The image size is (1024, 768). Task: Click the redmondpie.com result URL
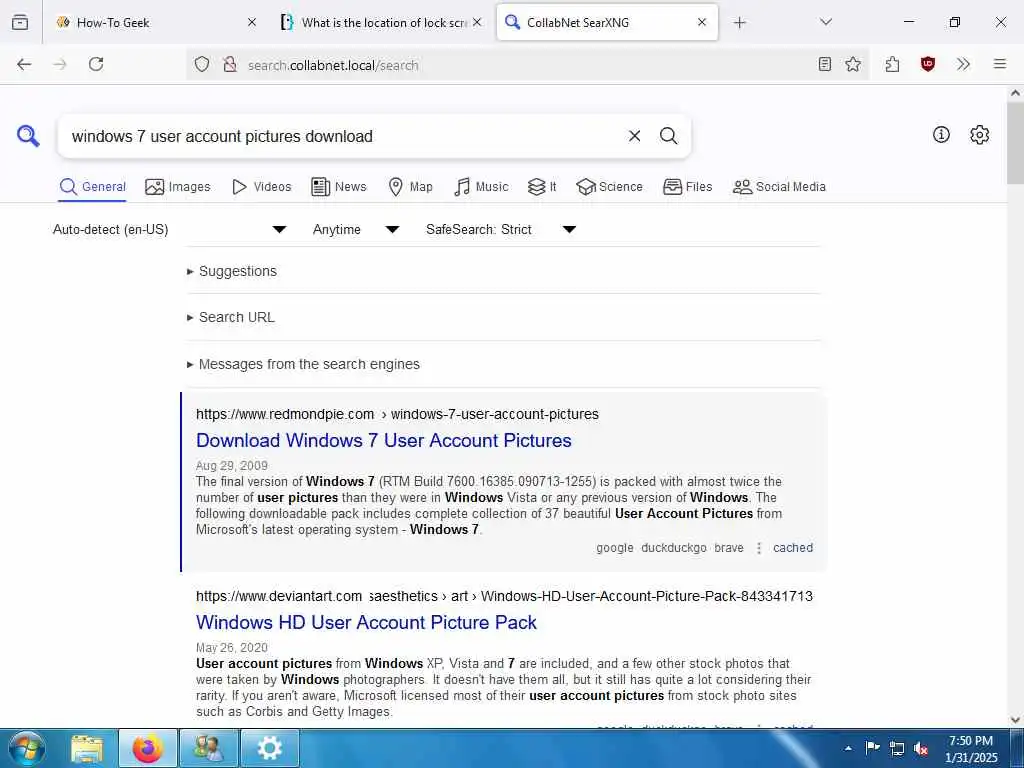(x=397, y=414)
